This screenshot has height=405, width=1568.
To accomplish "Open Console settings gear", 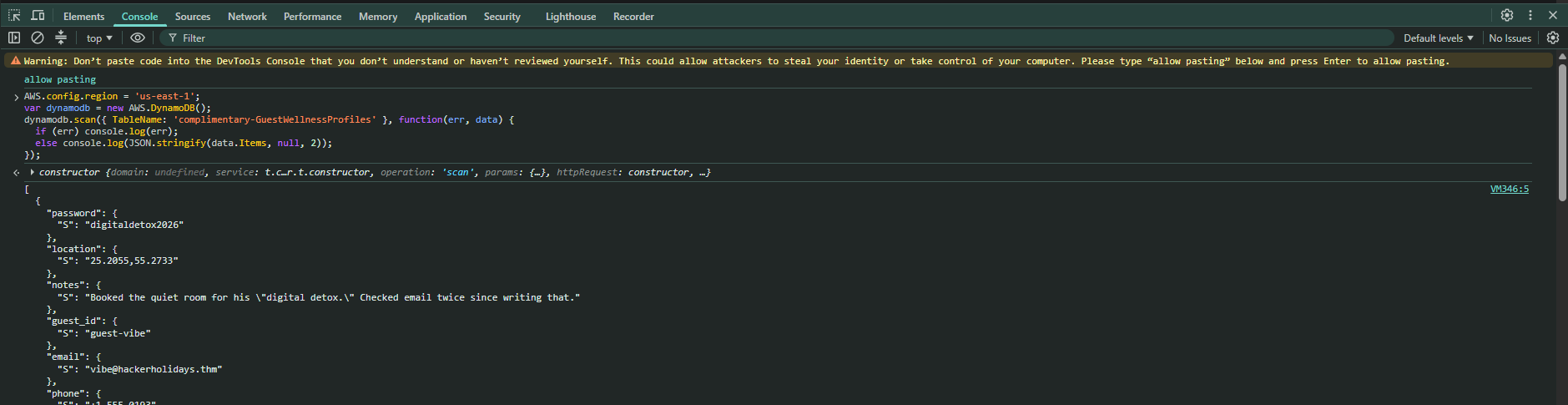I will point(1553,38).
